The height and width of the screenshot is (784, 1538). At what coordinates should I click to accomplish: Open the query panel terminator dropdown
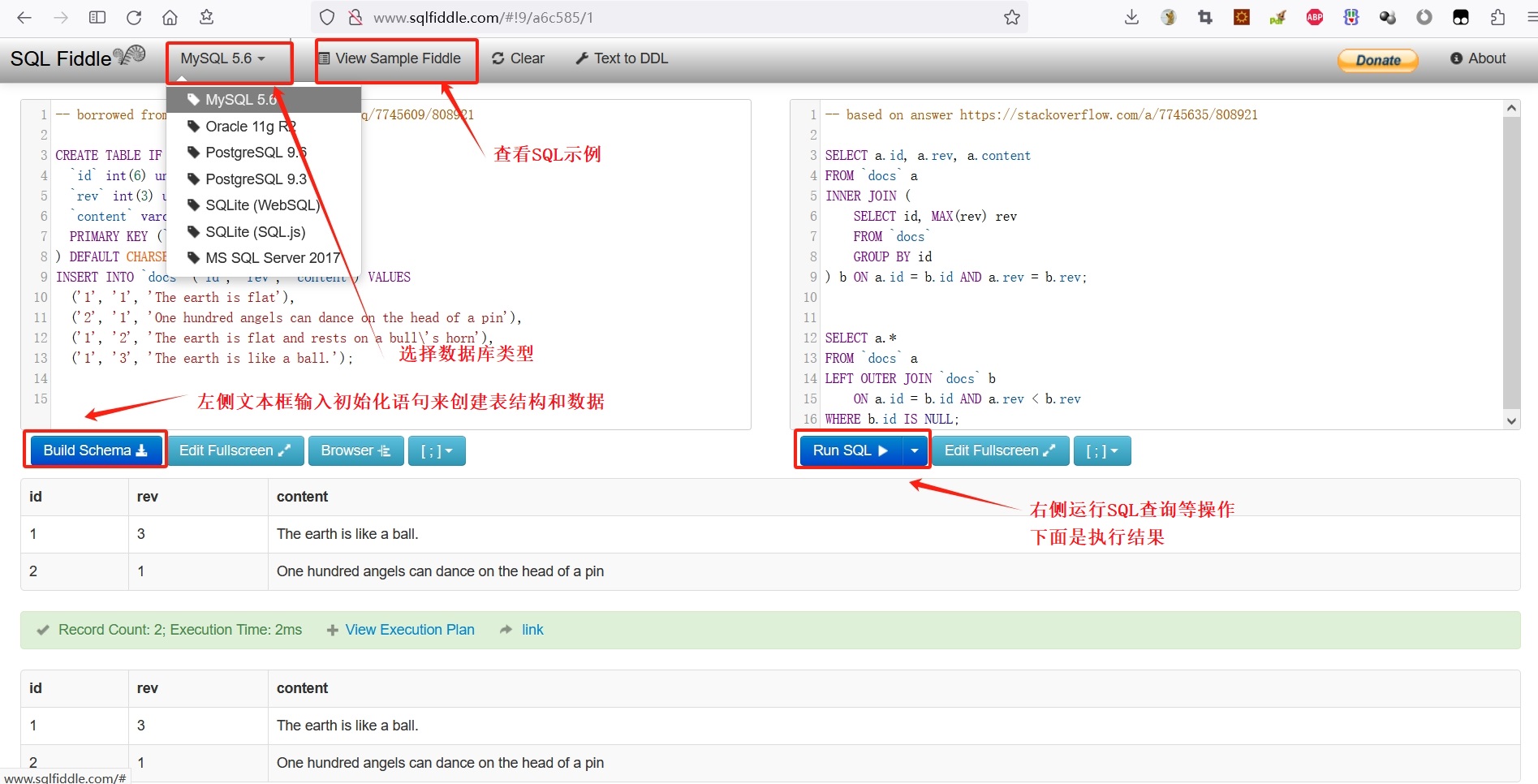pyautogui.click(x=1102, y=450)
